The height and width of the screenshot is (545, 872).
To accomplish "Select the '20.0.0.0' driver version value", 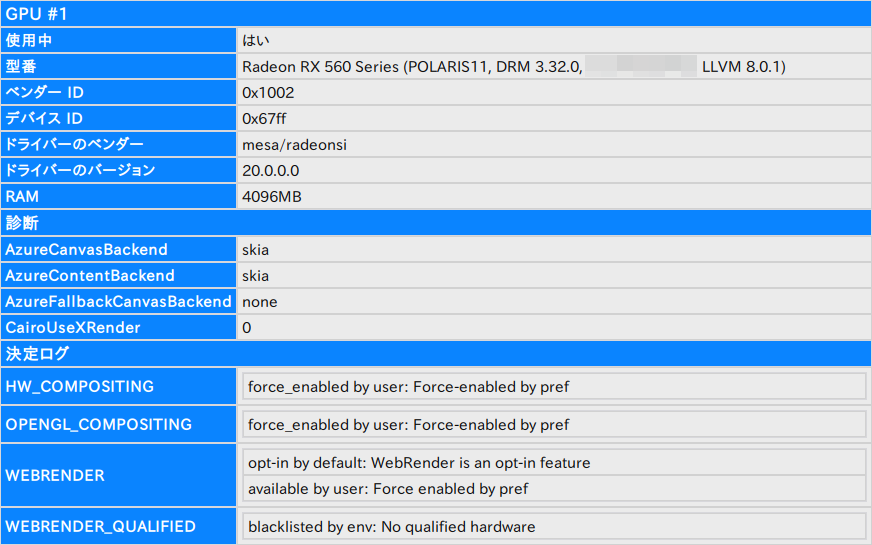I will 270,170.
